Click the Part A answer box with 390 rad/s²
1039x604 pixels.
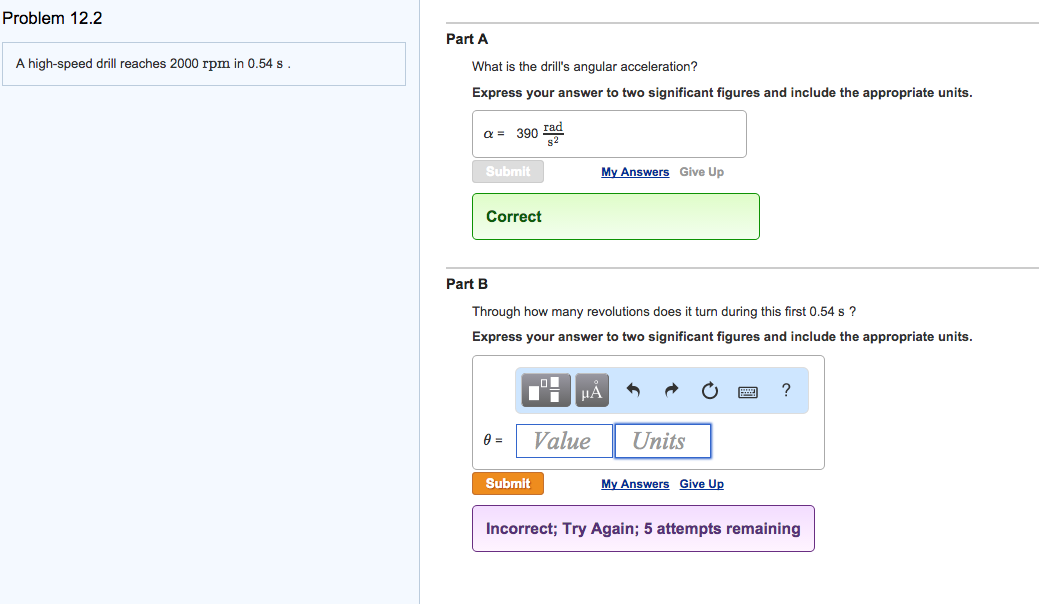[609, 134]
